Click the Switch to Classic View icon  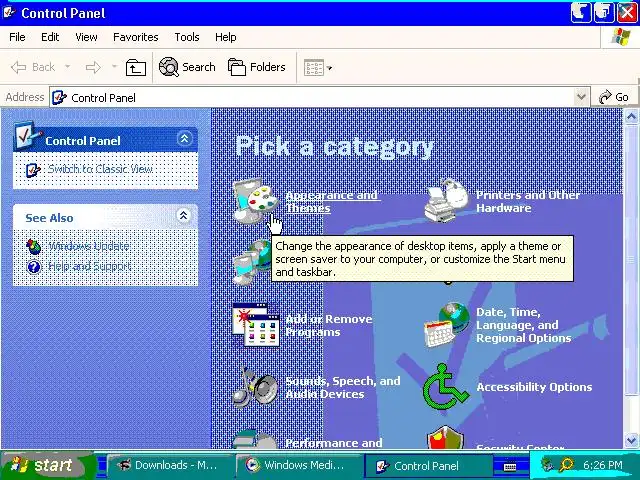(33, 169)
